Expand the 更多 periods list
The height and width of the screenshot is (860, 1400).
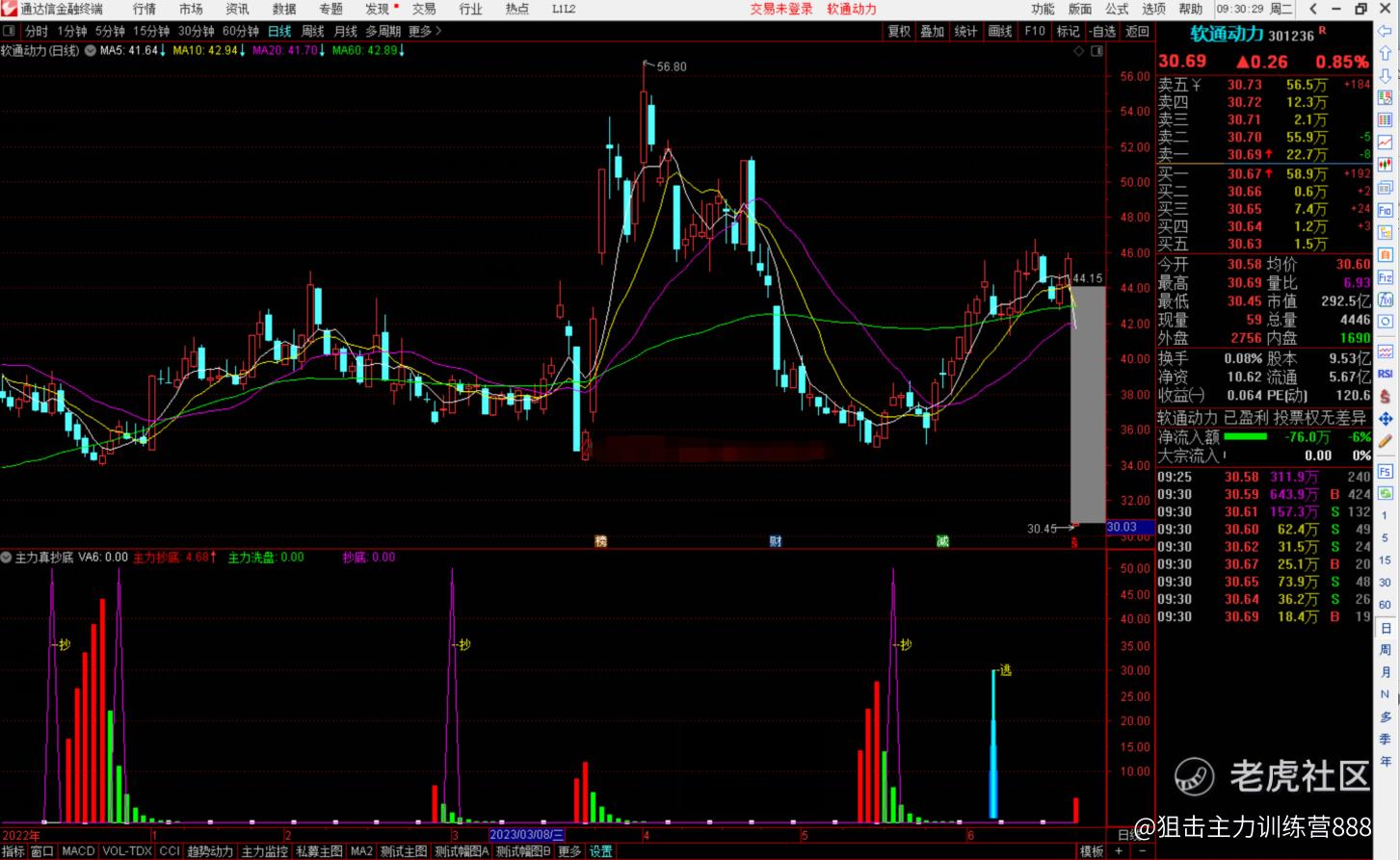[424, 31]
